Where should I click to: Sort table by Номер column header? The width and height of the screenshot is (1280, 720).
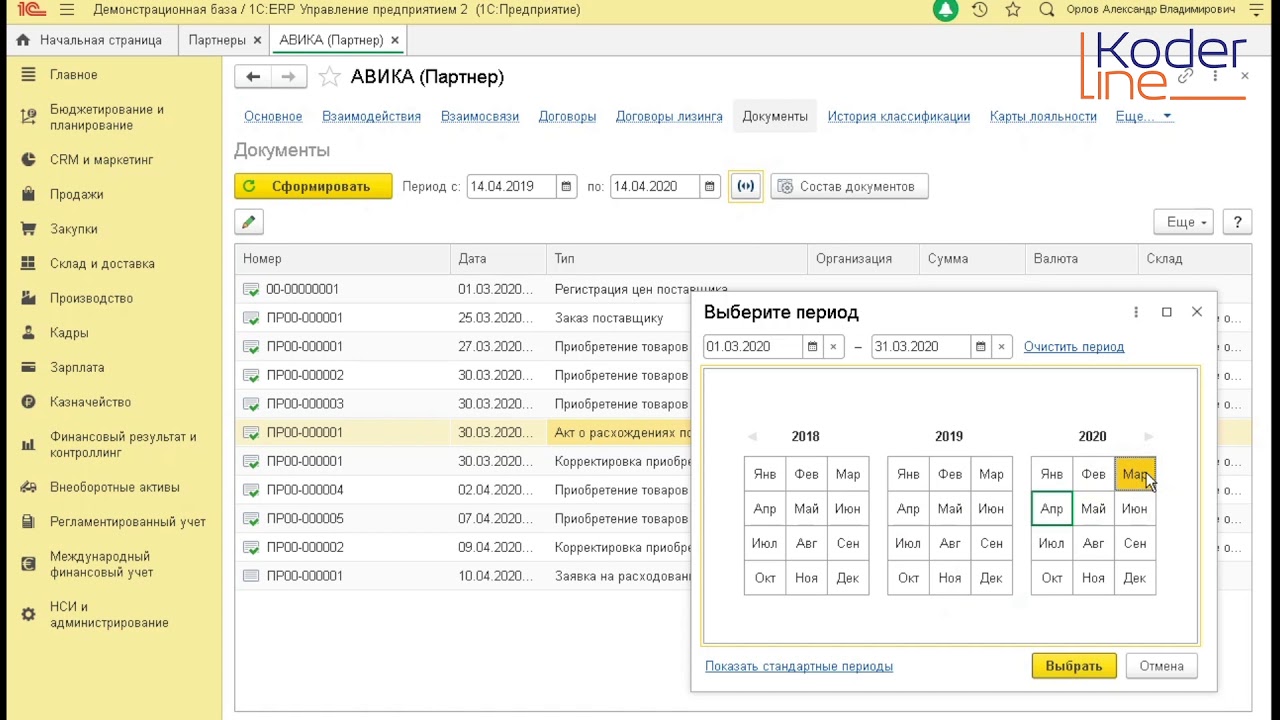point(343,259)
